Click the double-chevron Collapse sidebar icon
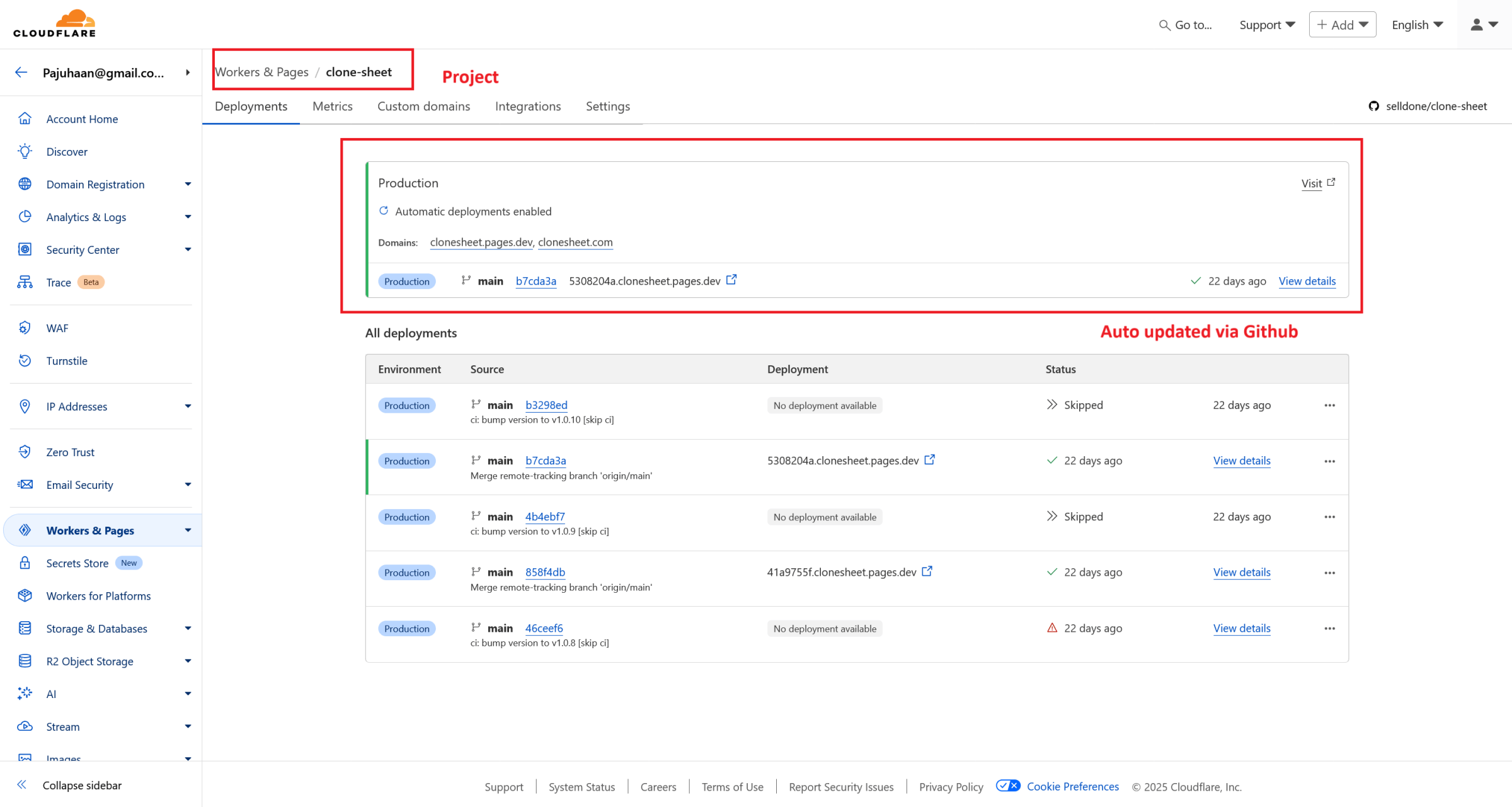1512x807 pixels. click(22, 784)
